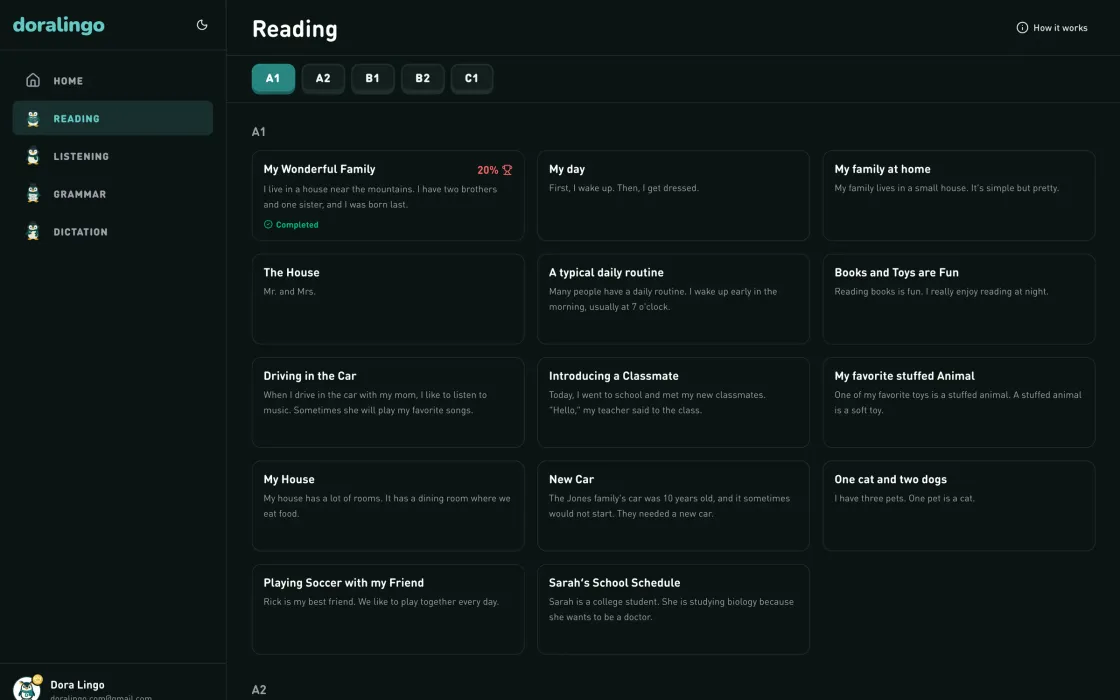Click the Completed status label

(x=297, y=224)
